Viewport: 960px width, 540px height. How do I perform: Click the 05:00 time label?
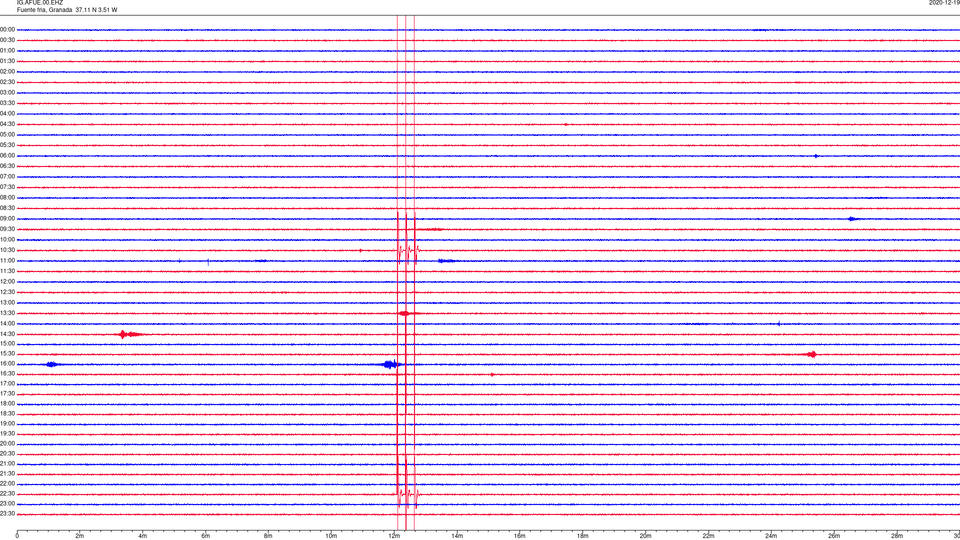(x=7, y=135)
